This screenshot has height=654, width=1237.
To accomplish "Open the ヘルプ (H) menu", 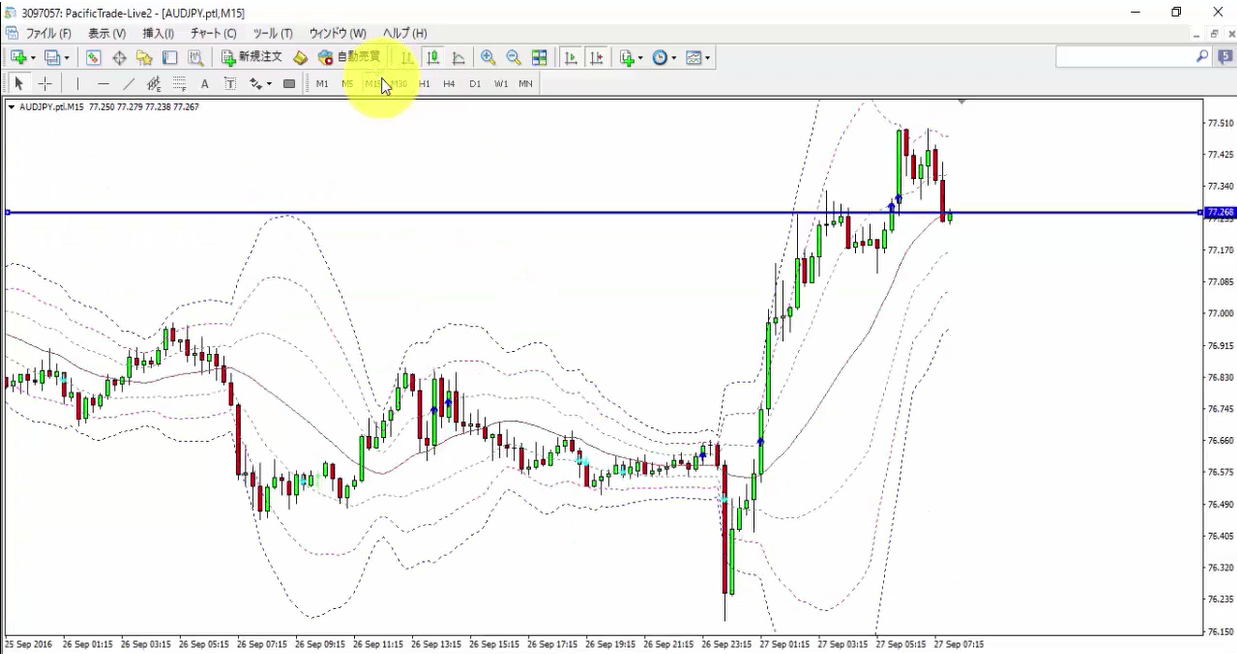I will pos(404,34).
